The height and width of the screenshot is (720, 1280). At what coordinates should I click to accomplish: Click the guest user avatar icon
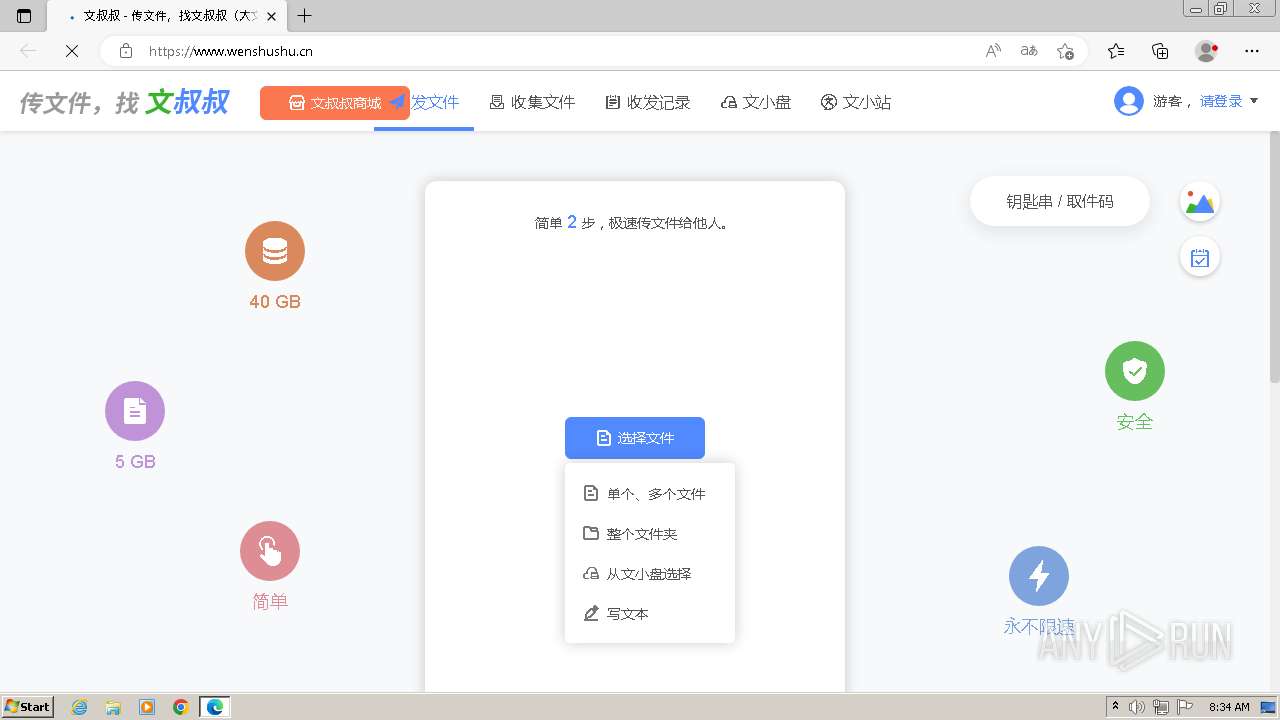[1129, 101]
